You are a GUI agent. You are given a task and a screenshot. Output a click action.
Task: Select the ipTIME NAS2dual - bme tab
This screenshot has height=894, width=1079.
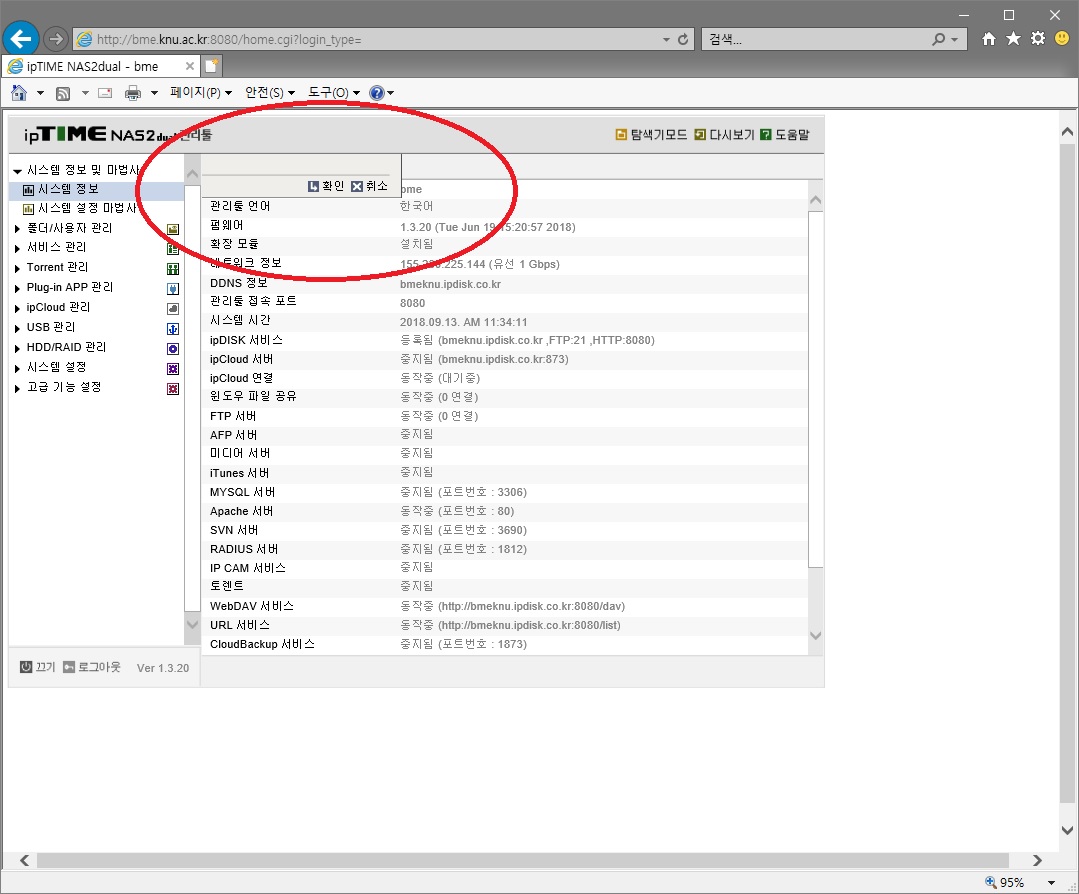point(102,66)
